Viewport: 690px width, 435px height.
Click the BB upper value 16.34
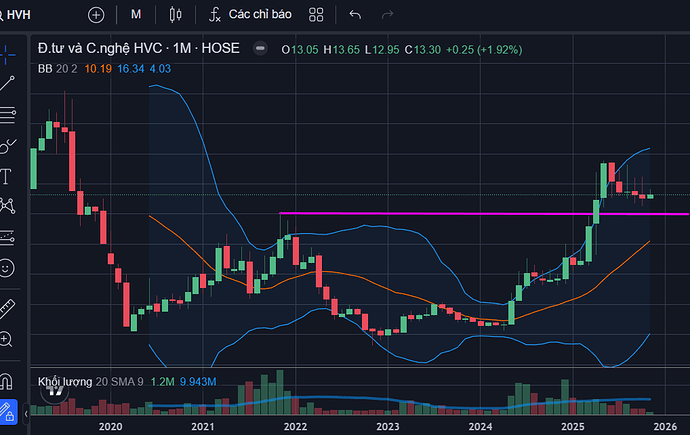tap(131, 69)
